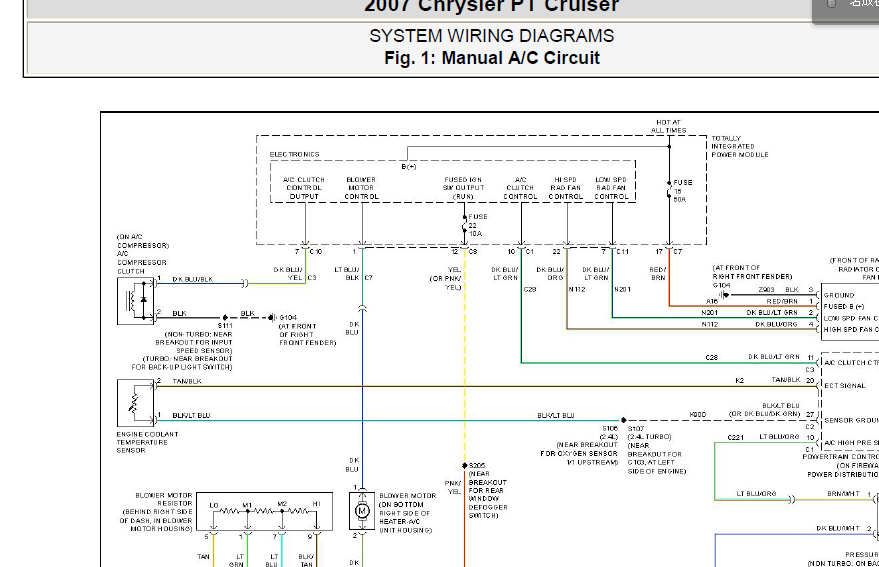Click the 'S106' splice label
The height and width of the screenshot is (567, 879).
[610, 428]
